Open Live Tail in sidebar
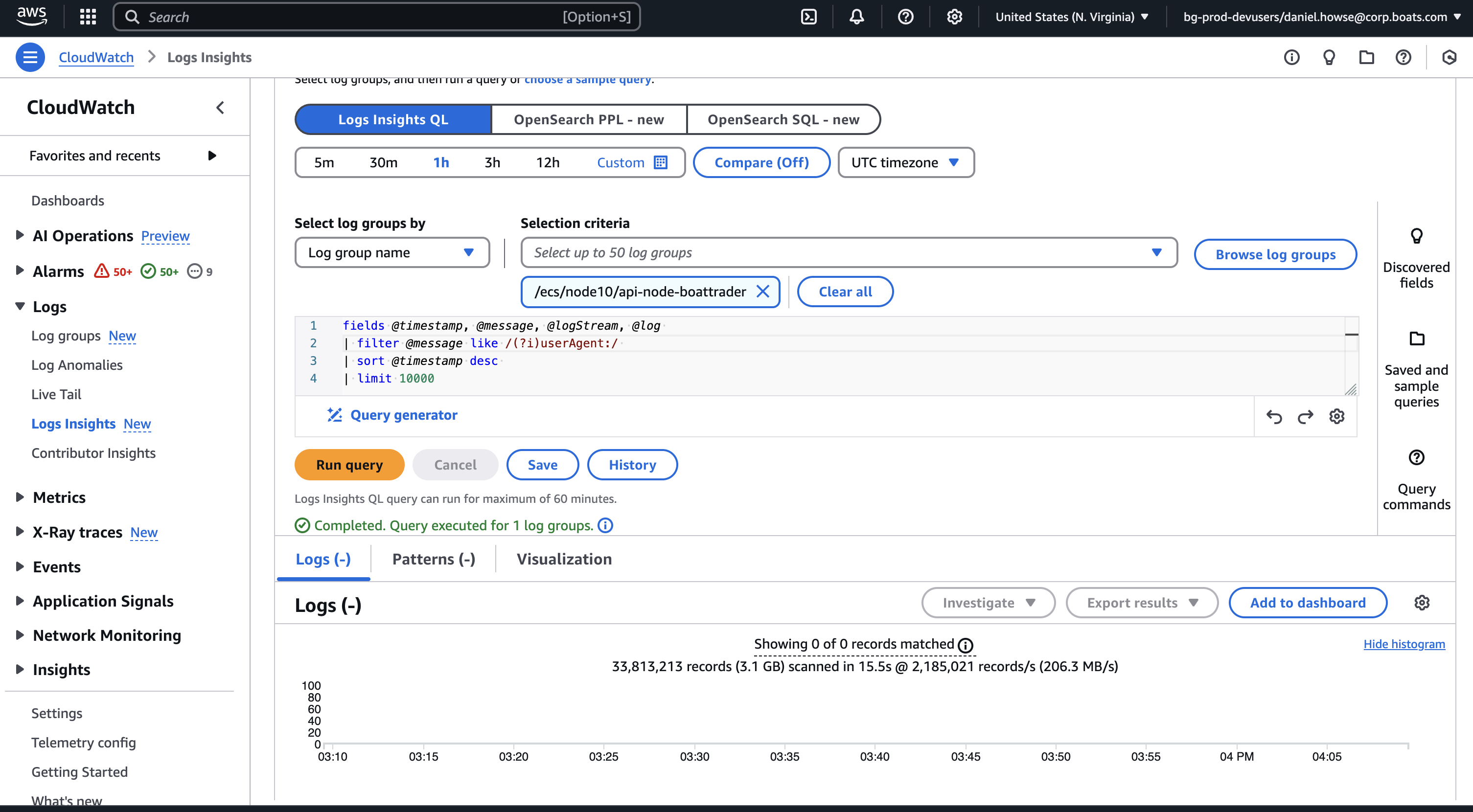1473x812 pixels. [56, 394]
